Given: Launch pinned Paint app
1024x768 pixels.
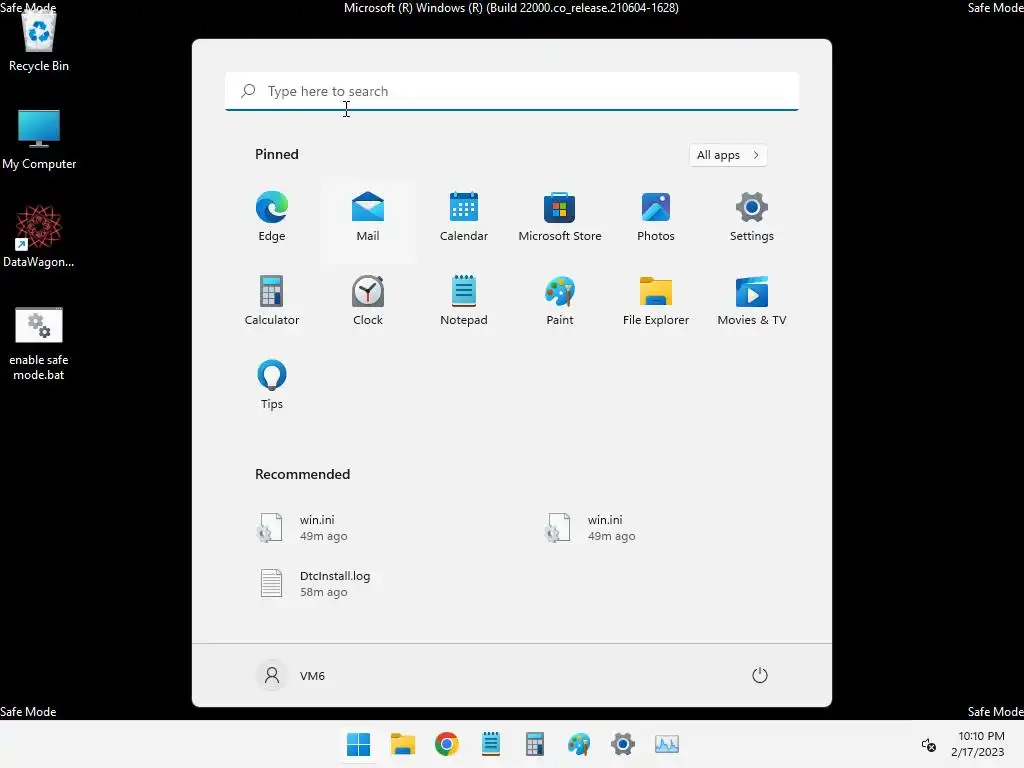Looking at the screenshot, I should pyautogui.click(x=560, y=300).
